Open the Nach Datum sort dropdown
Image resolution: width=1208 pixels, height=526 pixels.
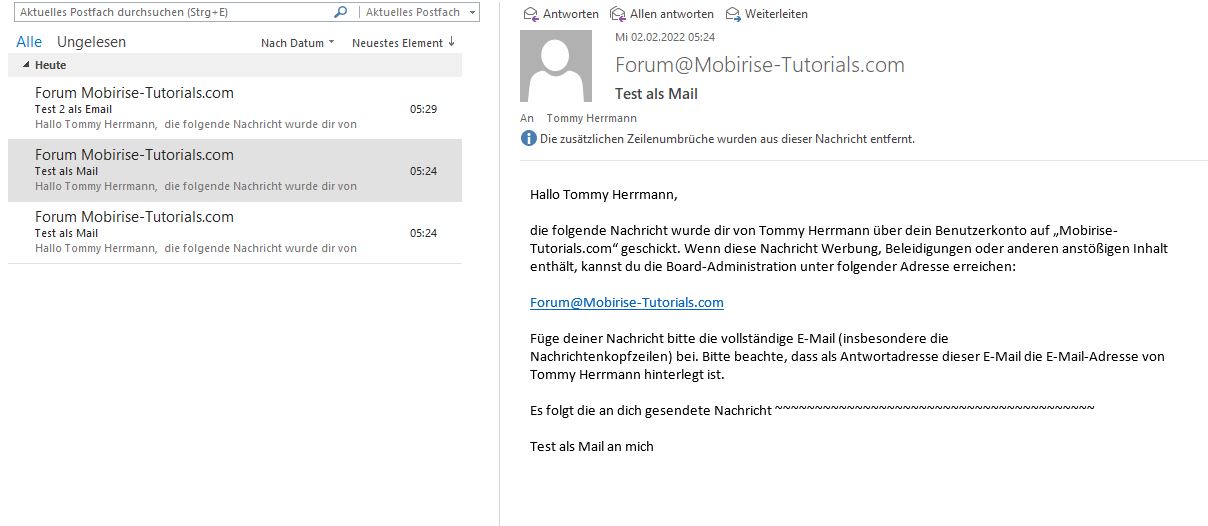(297, 43)
